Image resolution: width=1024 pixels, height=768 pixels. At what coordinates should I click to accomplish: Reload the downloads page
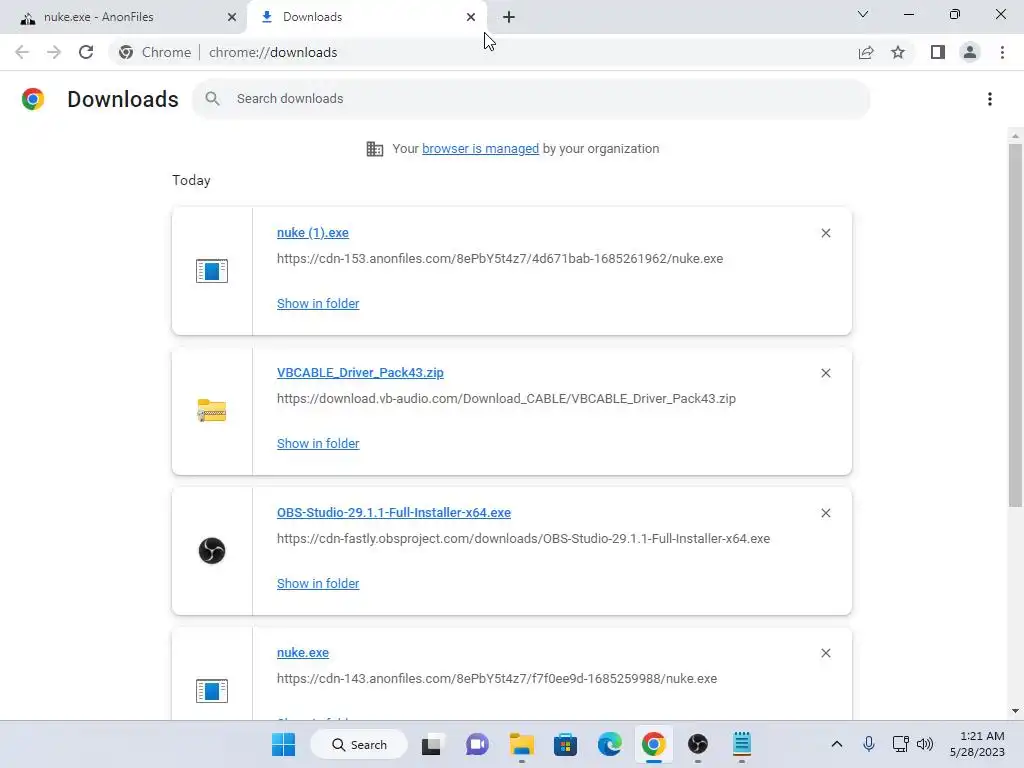(x=86, y=52)
